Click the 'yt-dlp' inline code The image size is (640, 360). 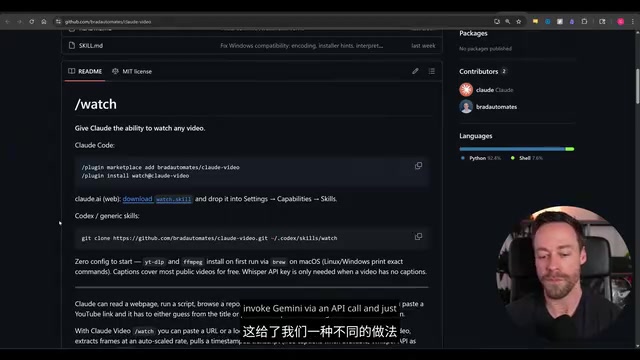(154, 262)
